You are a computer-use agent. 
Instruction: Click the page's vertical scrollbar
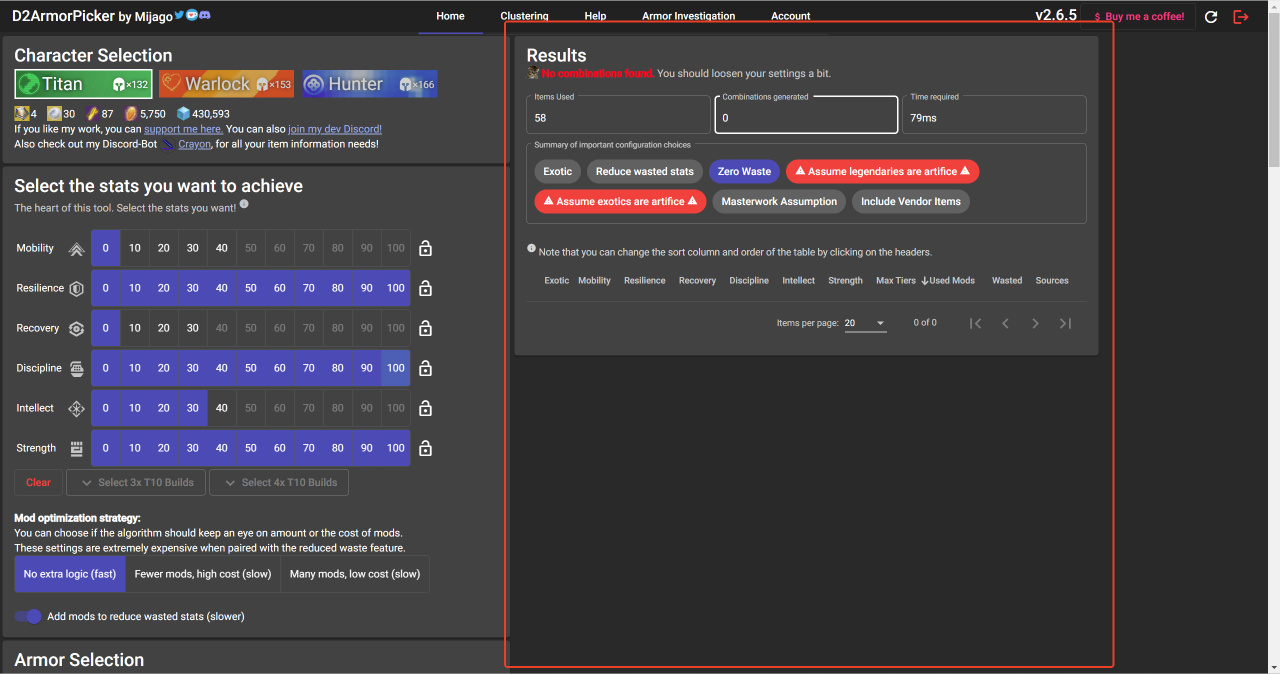coord(1273,90)
